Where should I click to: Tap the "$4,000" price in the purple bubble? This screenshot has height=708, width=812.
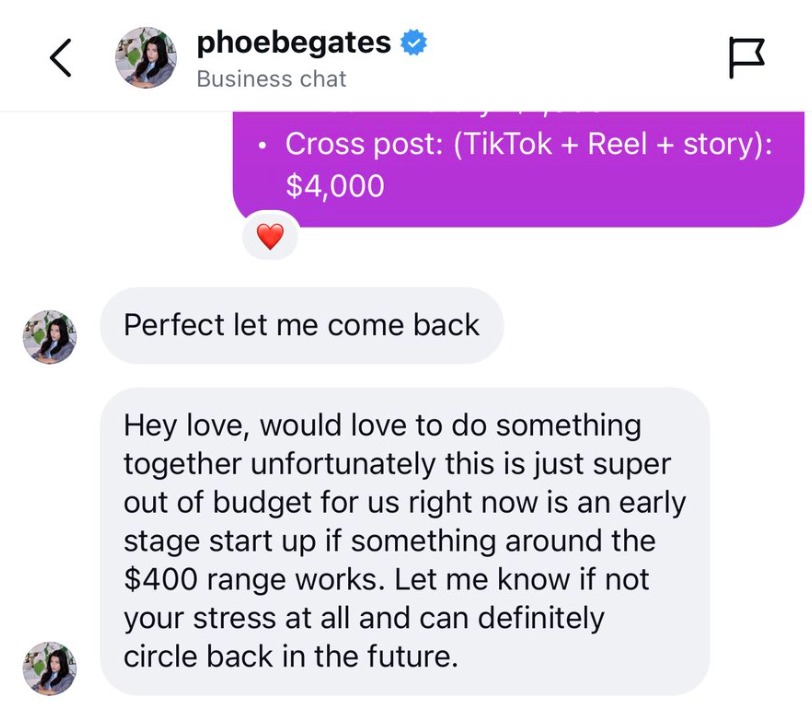pos(334,186)
